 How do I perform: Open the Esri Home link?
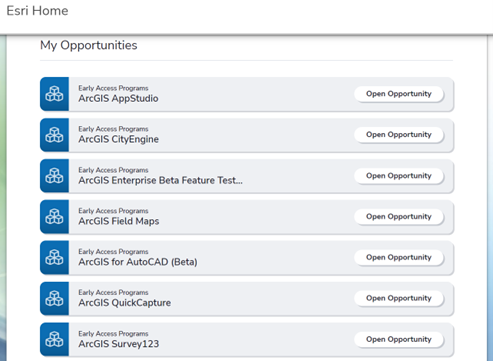click(x=37, y=11)
